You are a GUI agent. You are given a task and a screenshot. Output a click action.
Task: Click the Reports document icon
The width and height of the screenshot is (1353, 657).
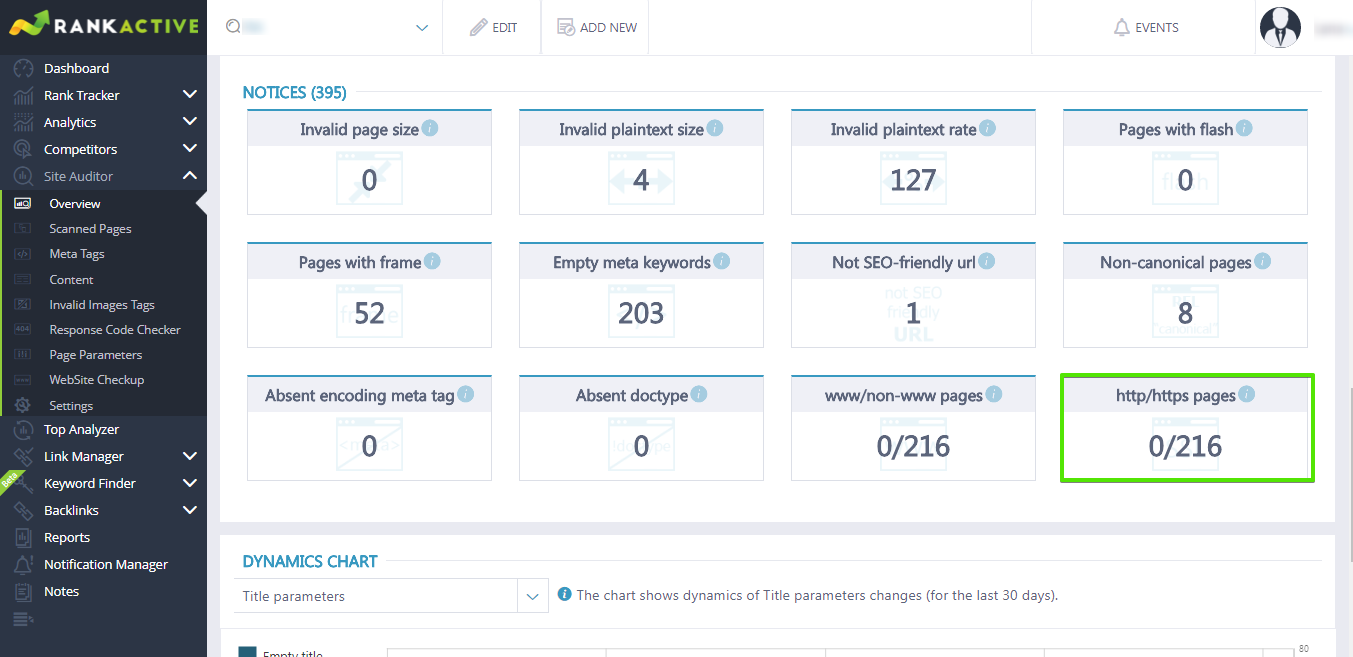click(23, 538)
